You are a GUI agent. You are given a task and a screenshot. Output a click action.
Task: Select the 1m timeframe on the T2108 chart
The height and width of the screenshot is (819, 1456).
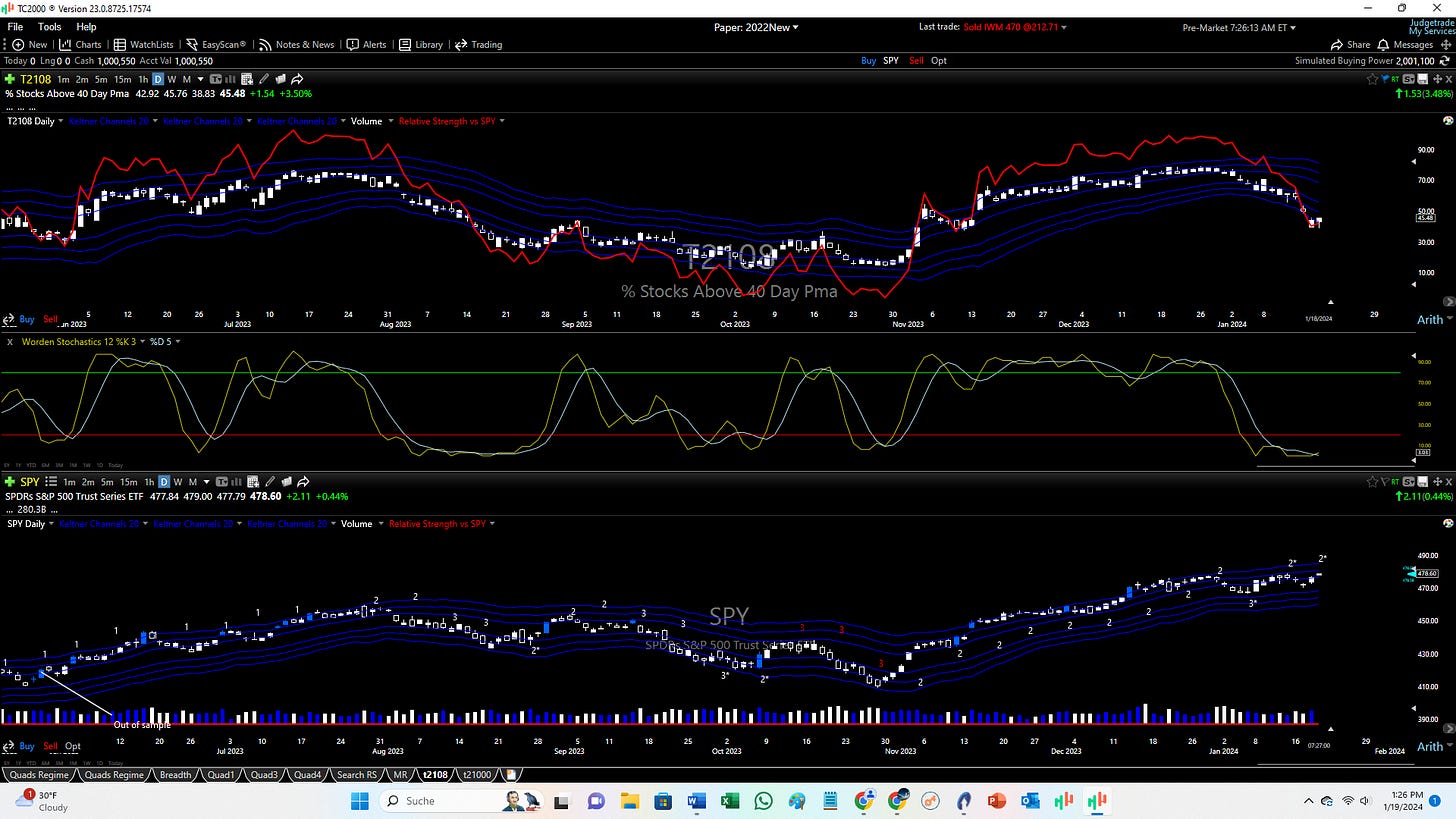tap(64, 79)
